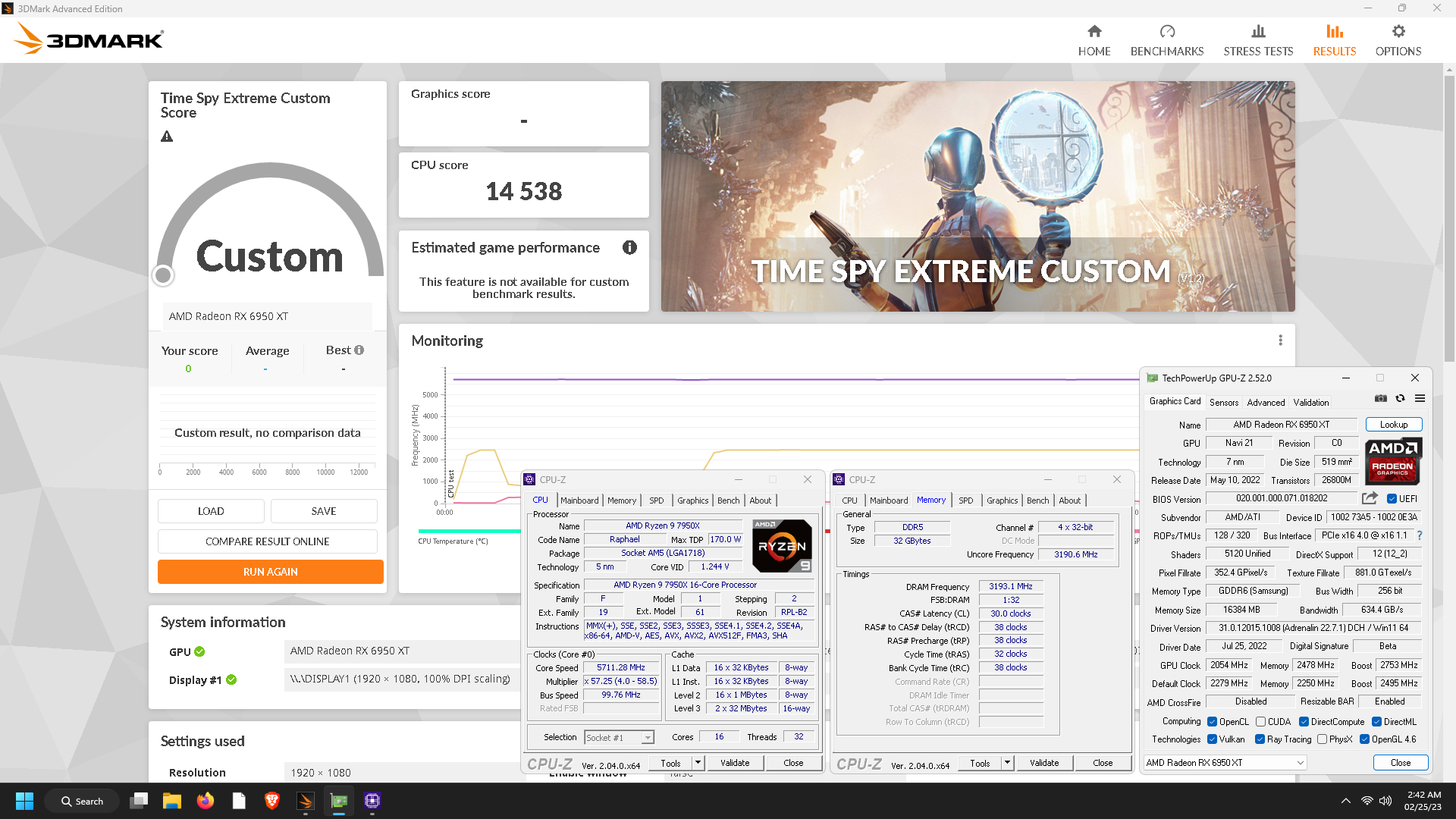The height and width of the screenshot is (819, 1456).
Task: Click Close in the CPU-Z Memory window
Action: point(1103,763)
